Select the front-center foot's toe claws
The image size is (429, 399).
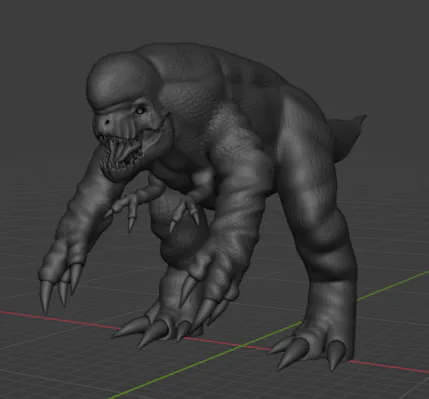click(150, 330)
